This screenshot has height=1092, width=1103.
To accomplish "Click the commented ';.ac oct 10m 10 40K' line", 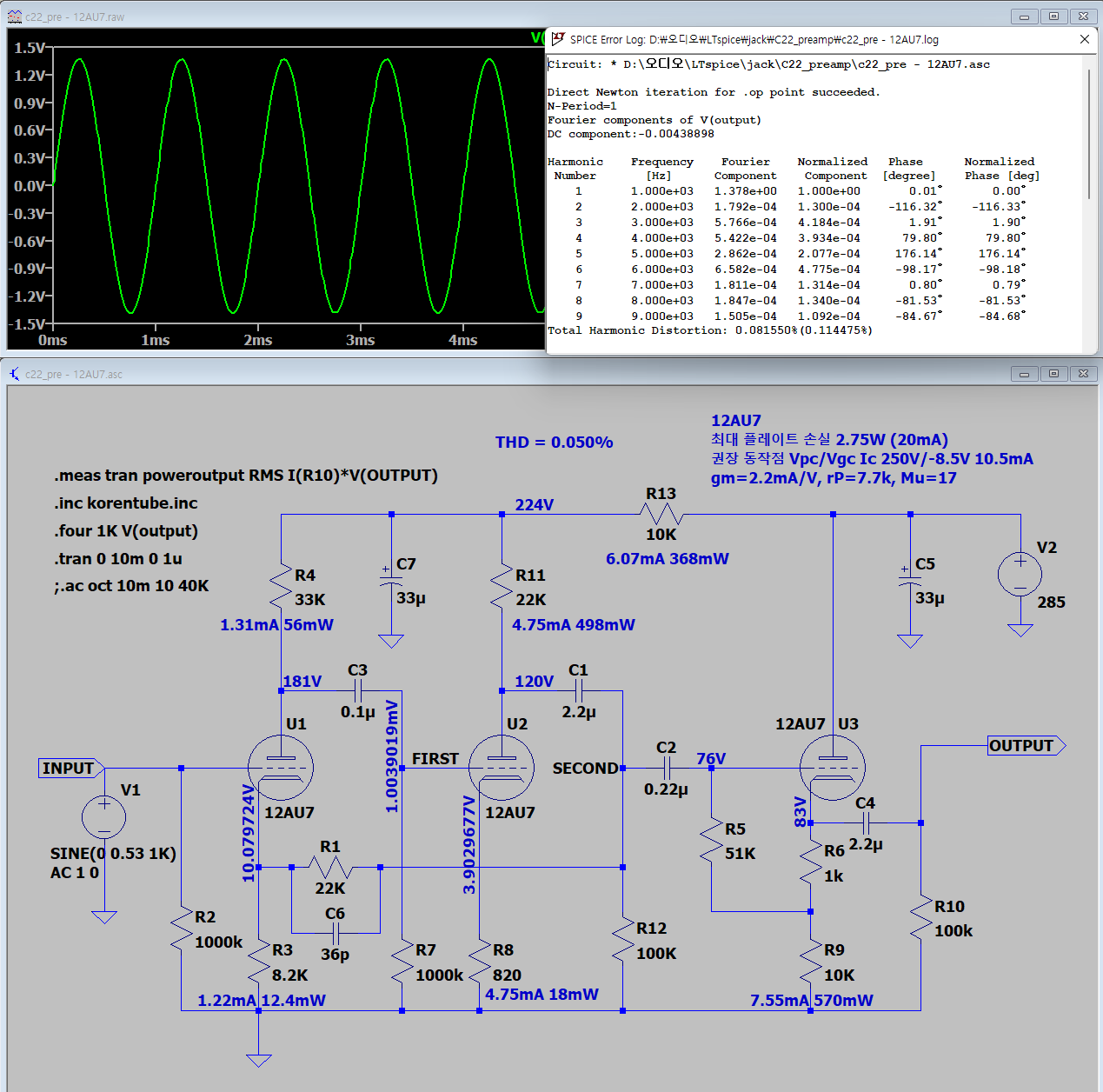I will [x=131, y=586].
